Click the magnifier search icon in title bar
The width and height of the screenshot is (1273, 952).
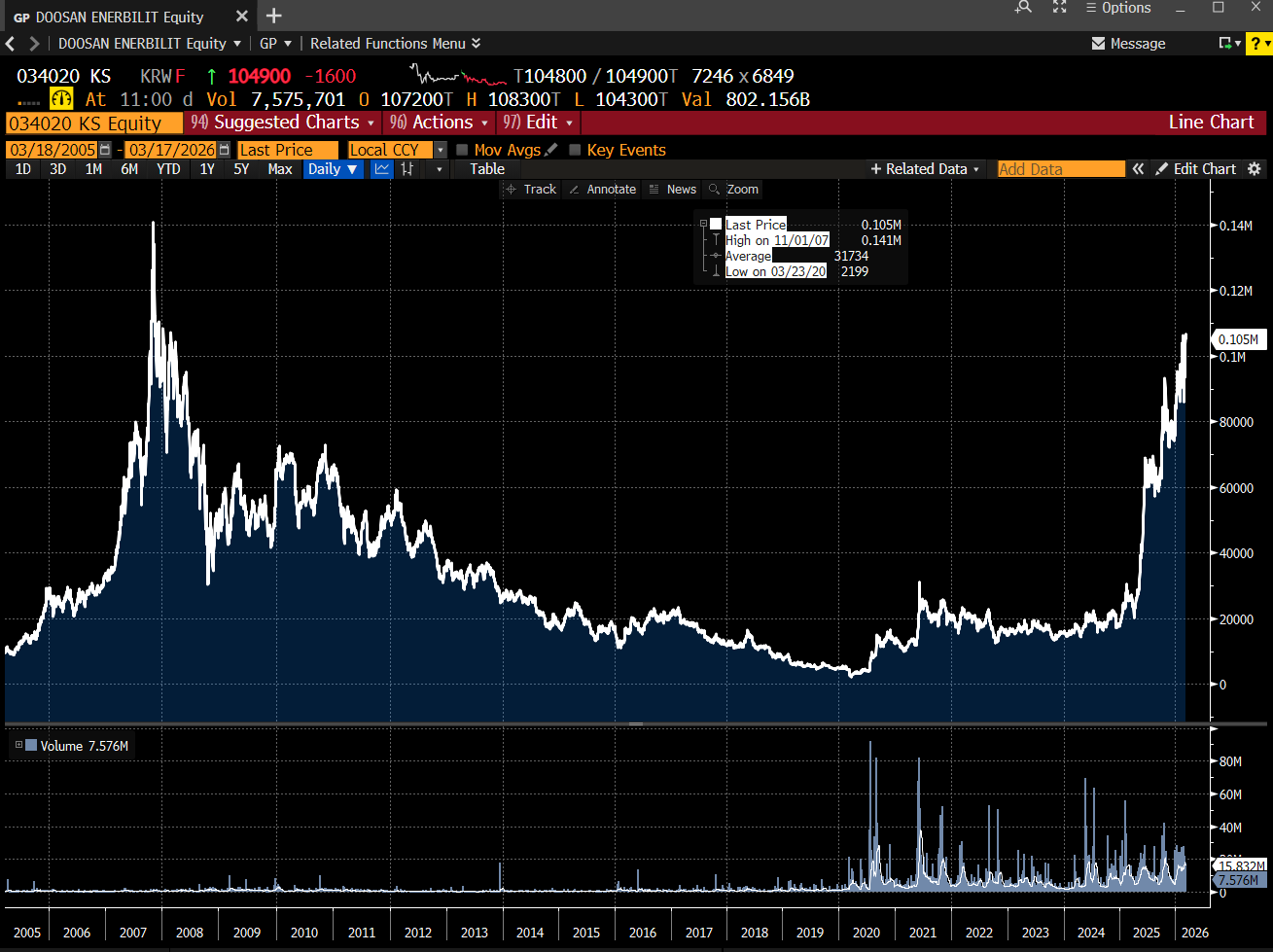click(1023, 8)
